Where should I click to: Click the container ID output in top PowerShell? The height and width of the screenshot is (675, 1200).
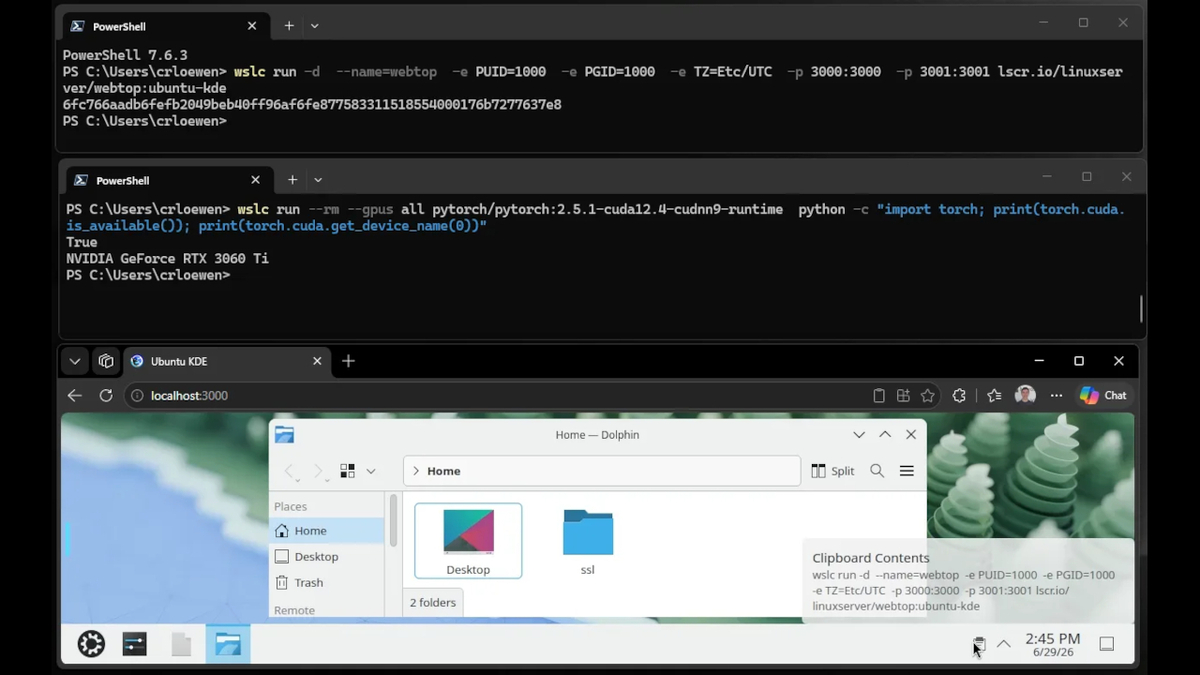[x=312, y=105]
